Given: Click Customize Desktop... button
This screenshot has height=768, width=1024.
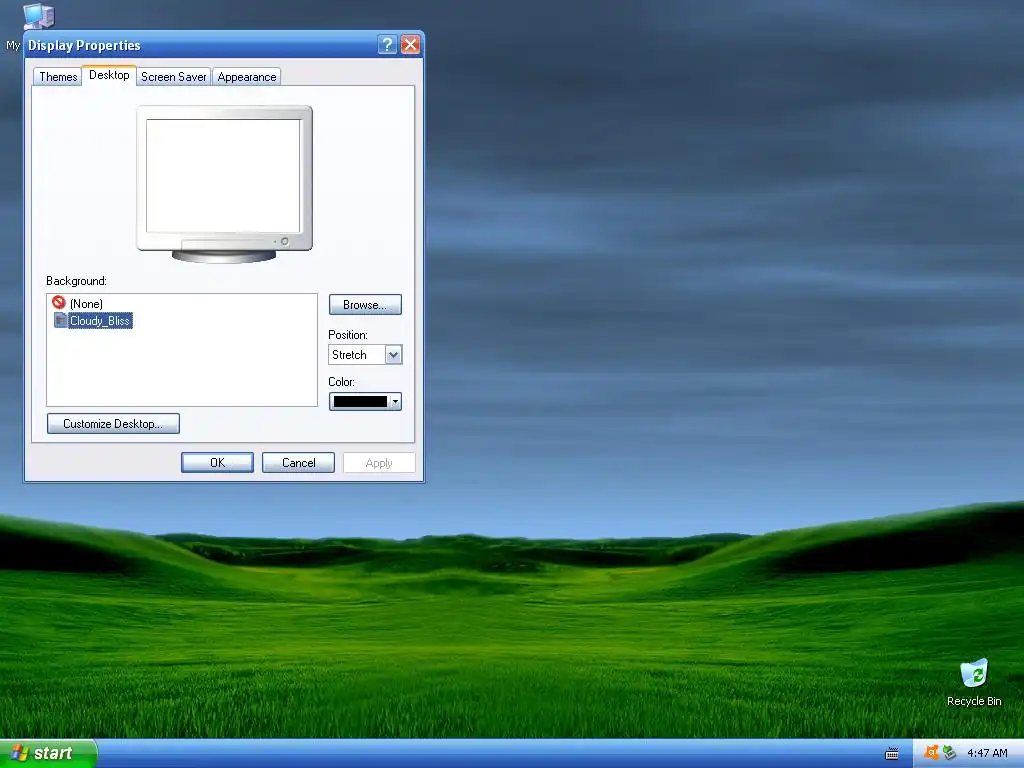Looking at the screenshot, I should coord(113,423).
